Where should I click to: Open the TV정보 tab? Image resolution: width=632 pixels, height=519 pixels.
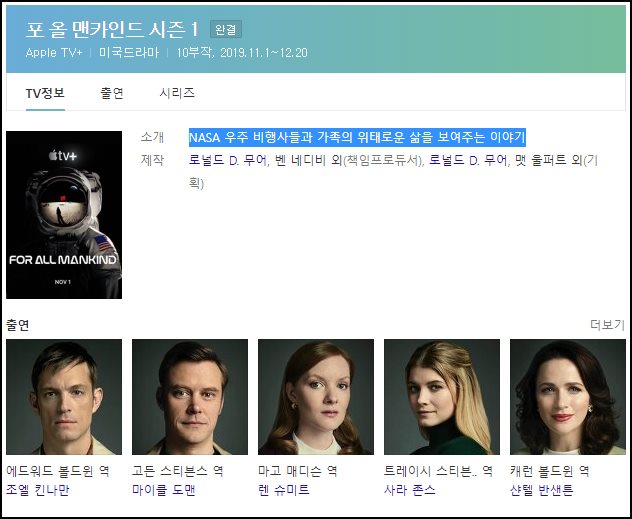[x=45, y=93]
